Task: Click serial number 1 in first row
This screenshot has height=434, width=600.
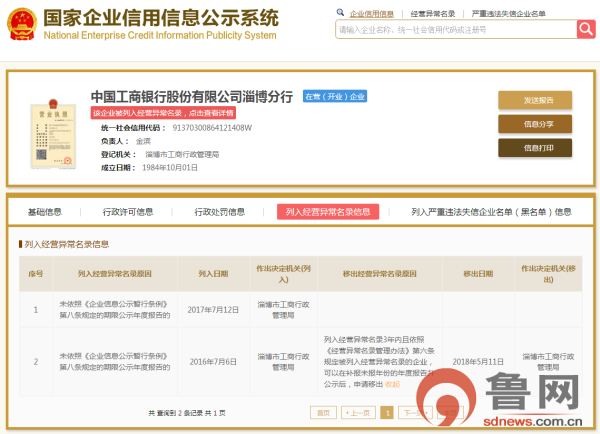Action: [x=36, y=310]
